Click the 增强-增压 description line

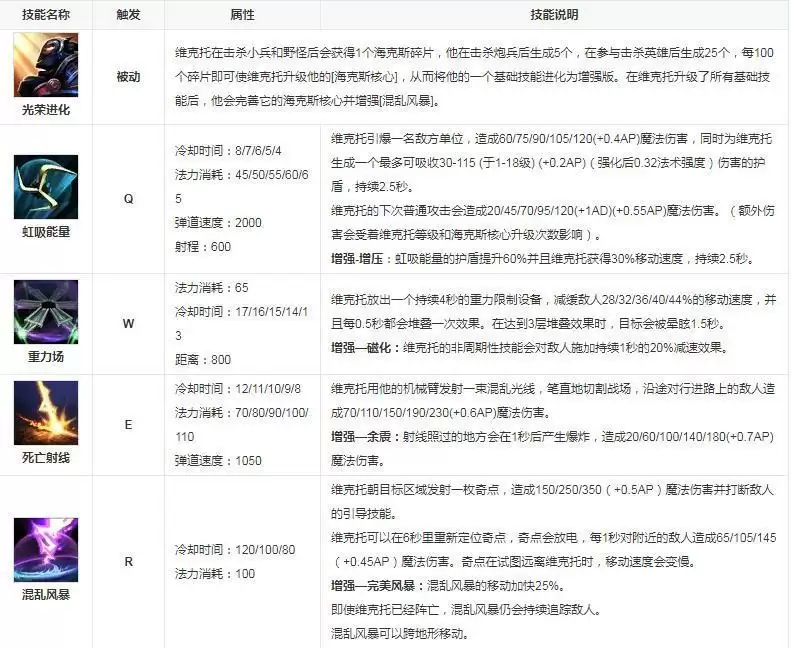(543, 259)
